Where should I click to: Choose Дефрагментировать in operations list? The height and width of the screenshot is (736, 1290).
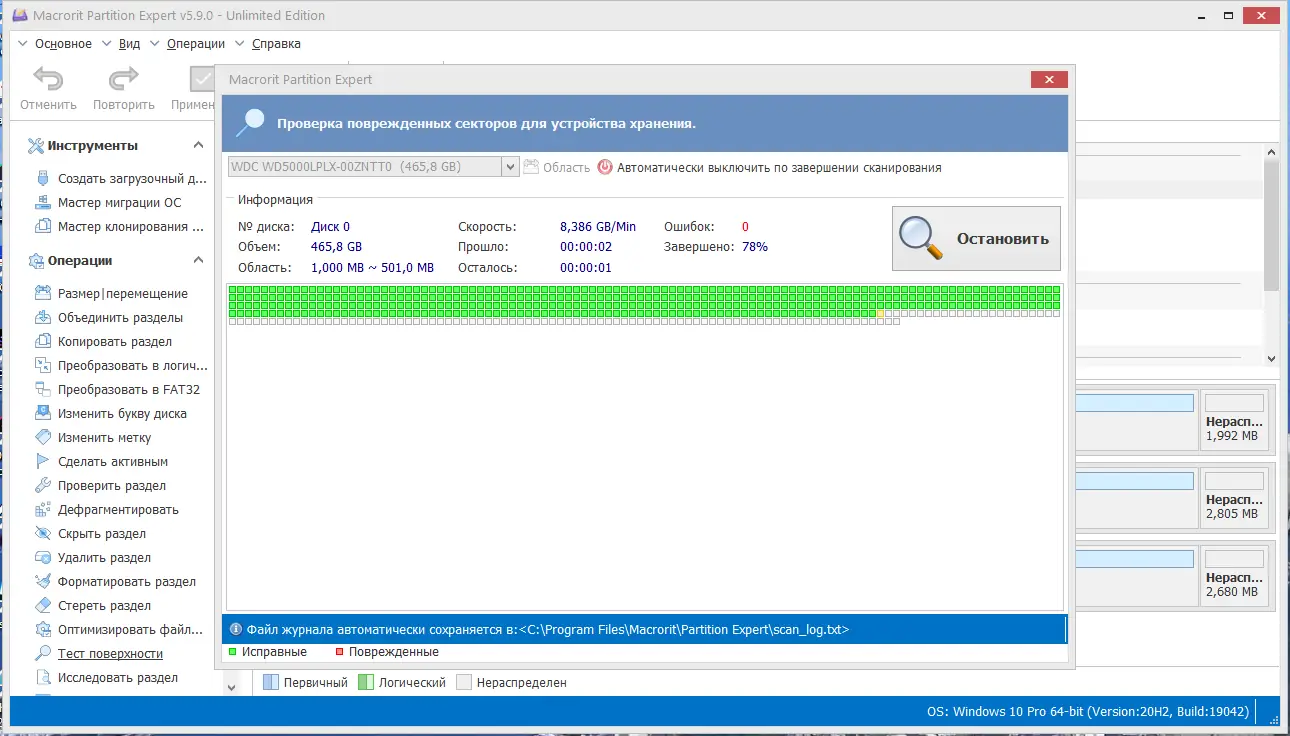pyautogui.click(x=118, y=510)
